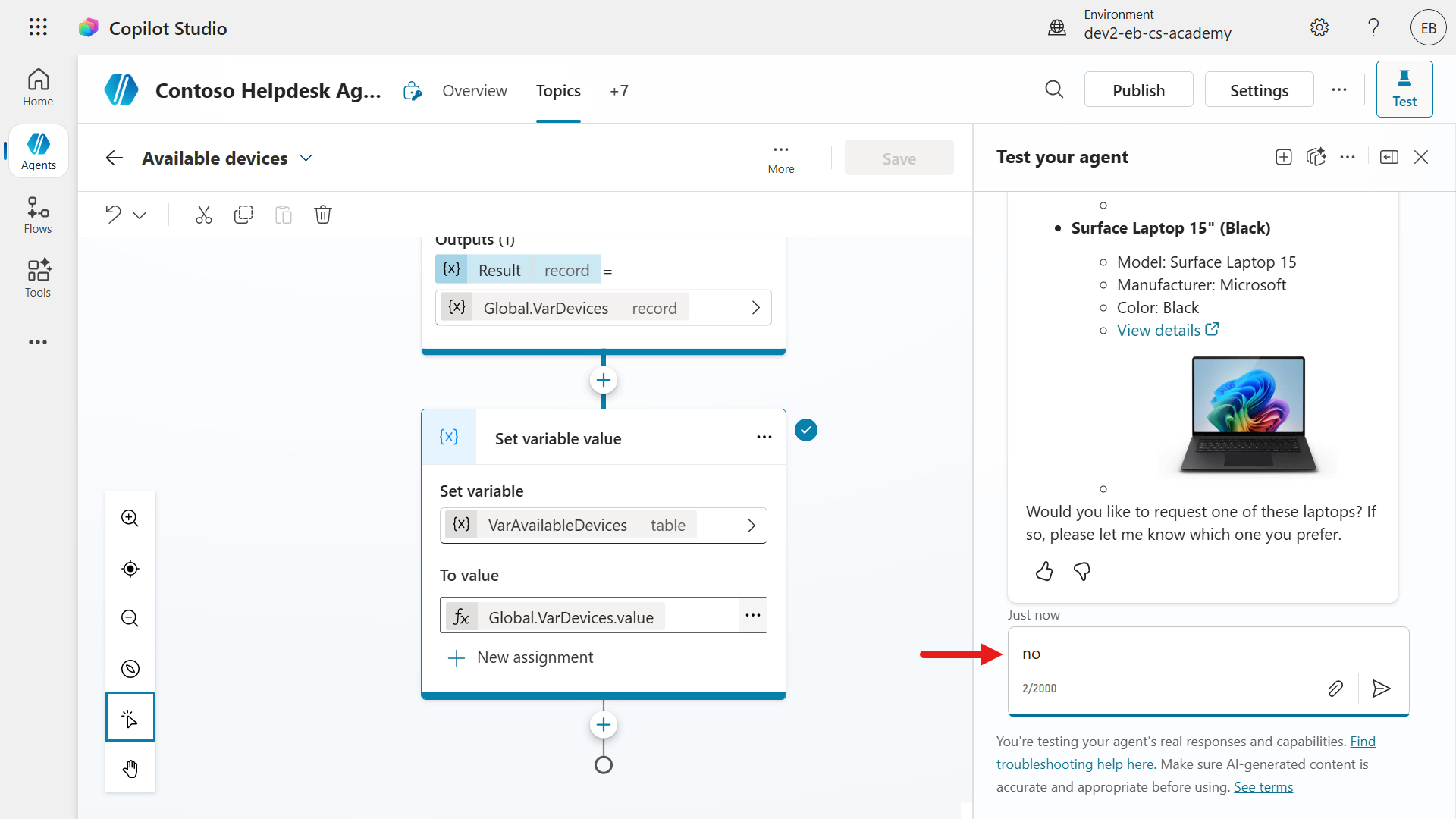Start a new test conversation plus icon
Viewport: 1456px width, 819px height.
(x=1284, y=157)
